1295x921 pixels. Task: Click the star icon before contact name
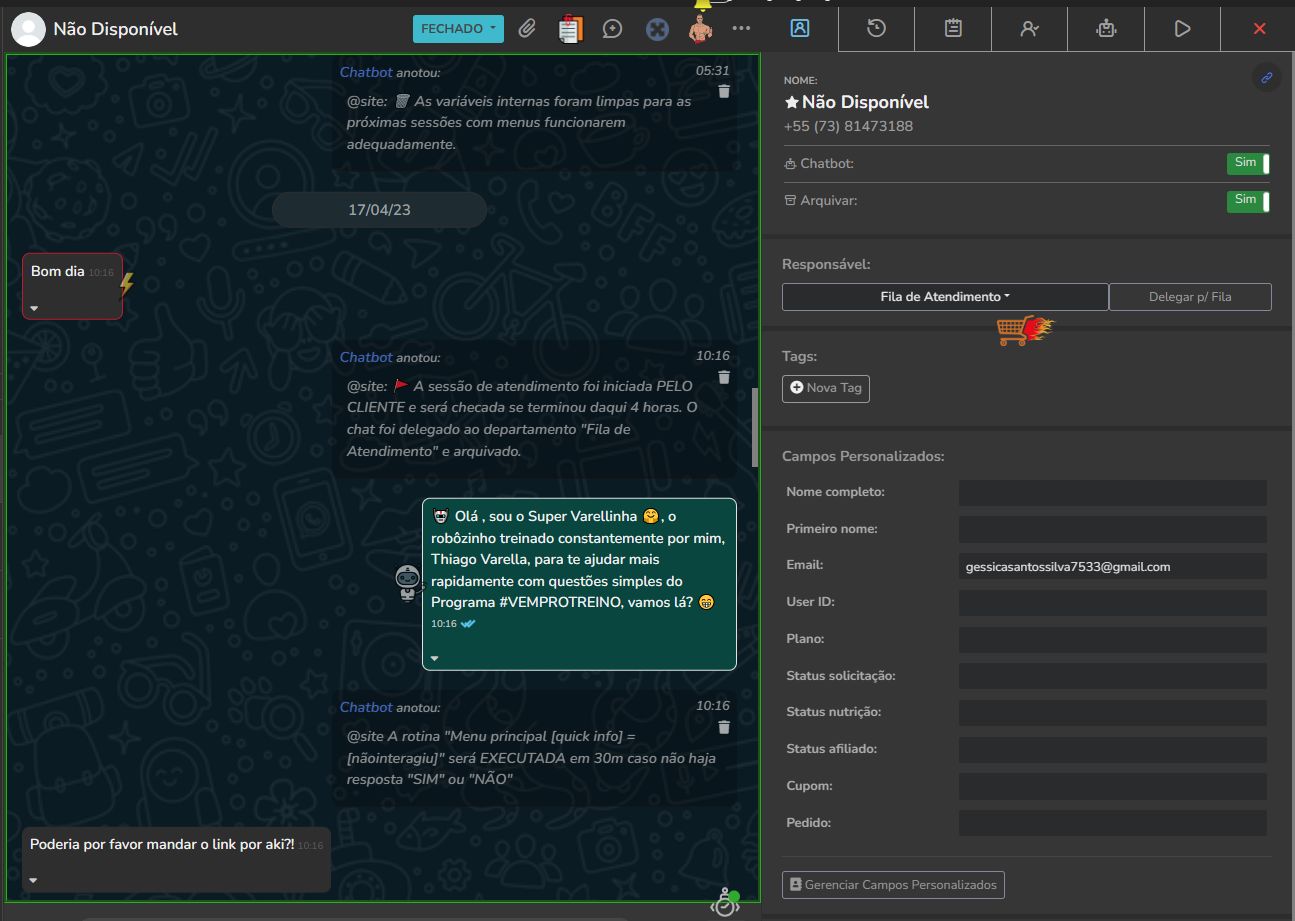(x=791, y=102)
